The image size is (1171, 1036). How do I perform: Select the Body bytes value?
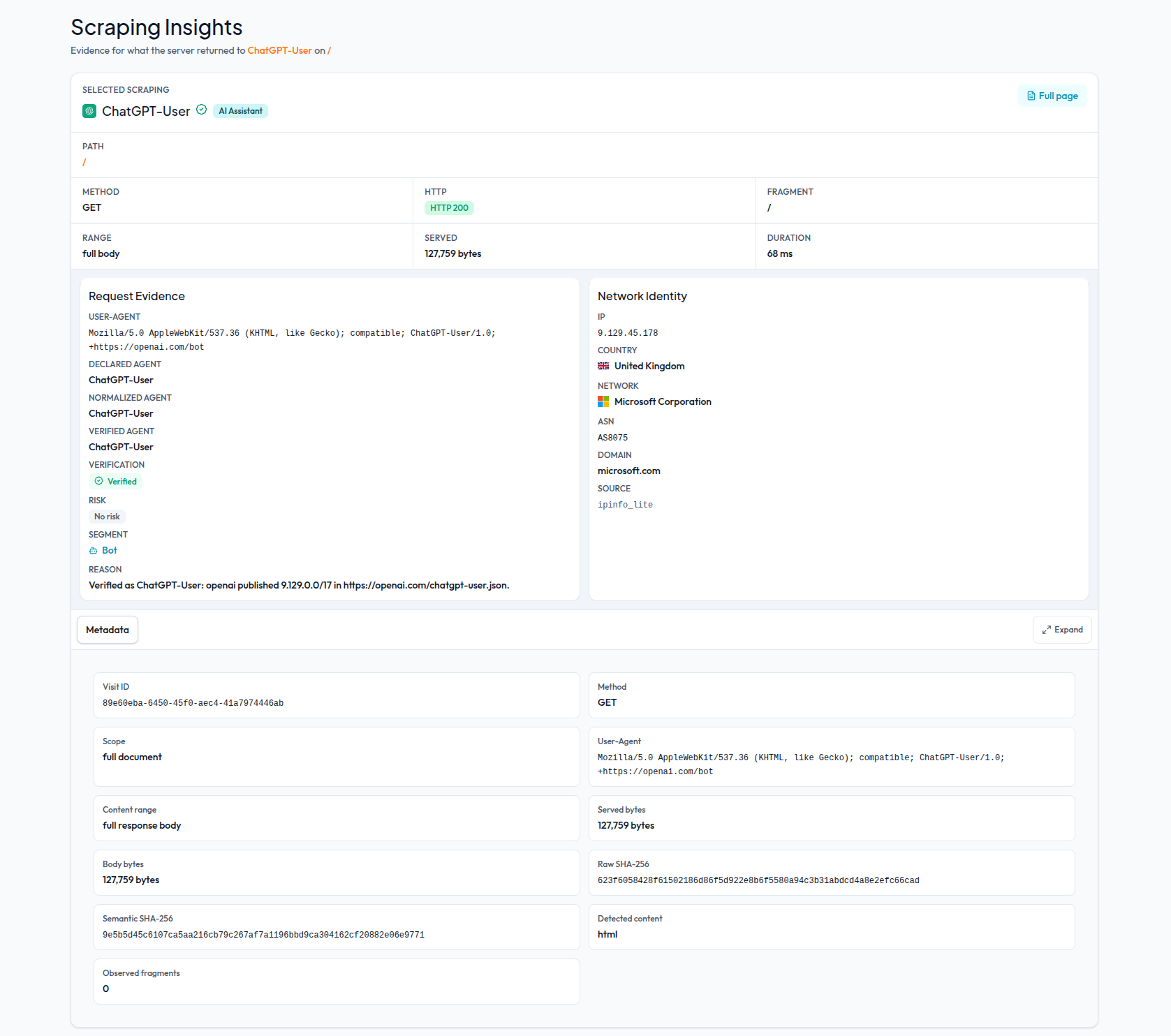(131, 880)
